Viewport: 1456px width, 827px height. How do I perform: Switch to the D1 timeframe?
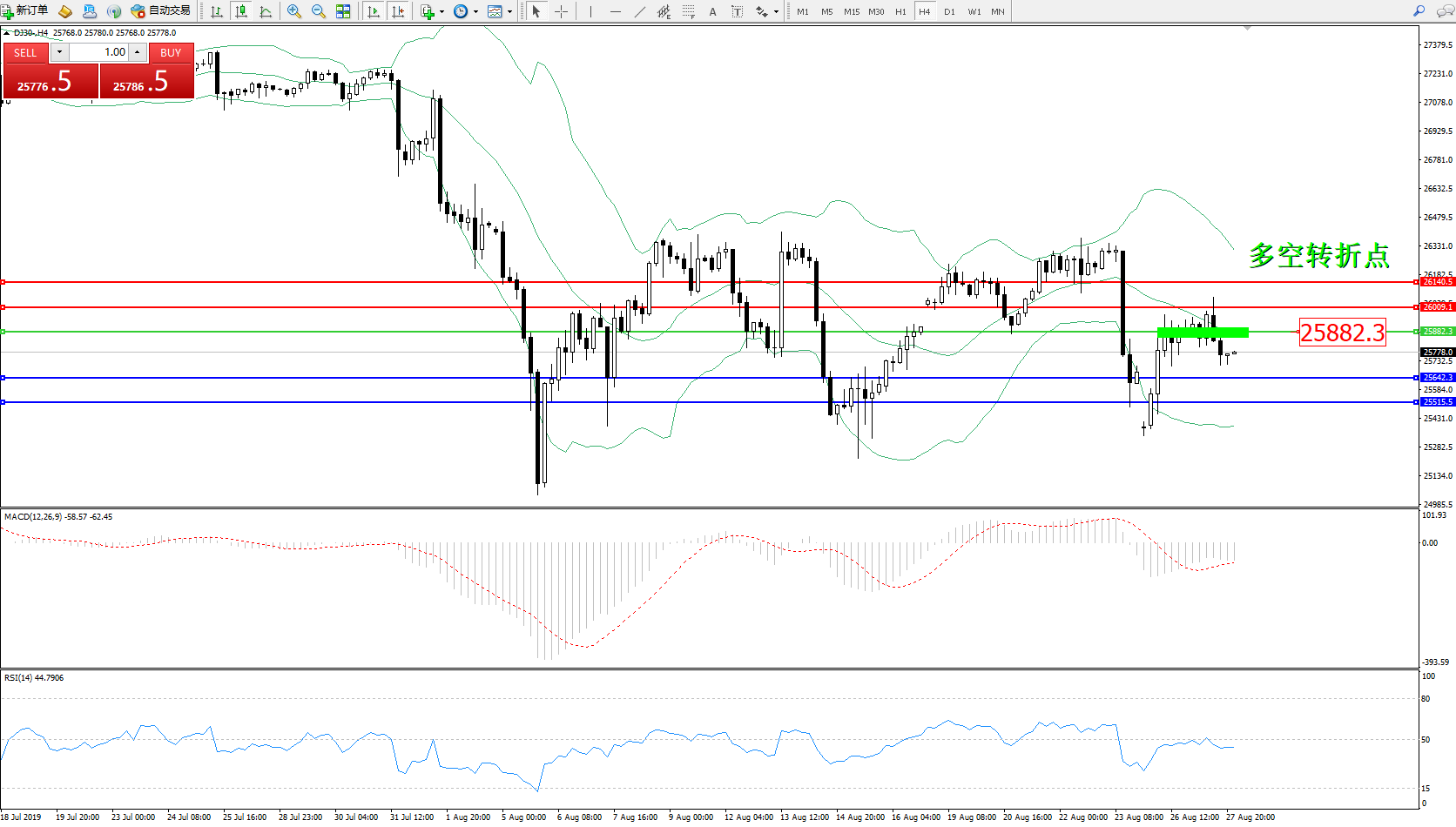pos(949,11)
